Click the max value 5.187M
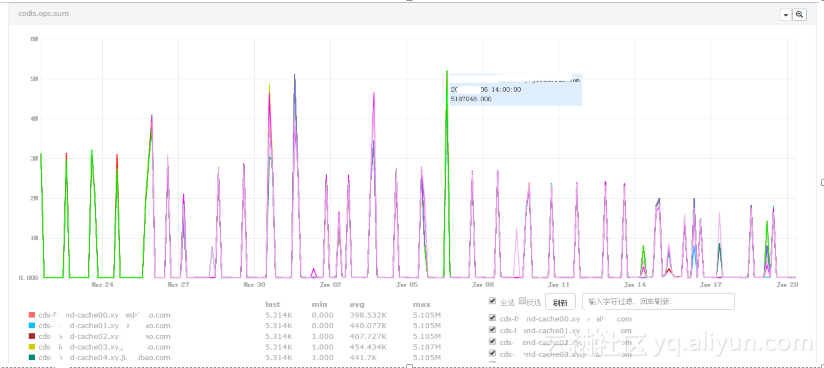Screen dimensions: 824x368 click(x=427, y=347)
